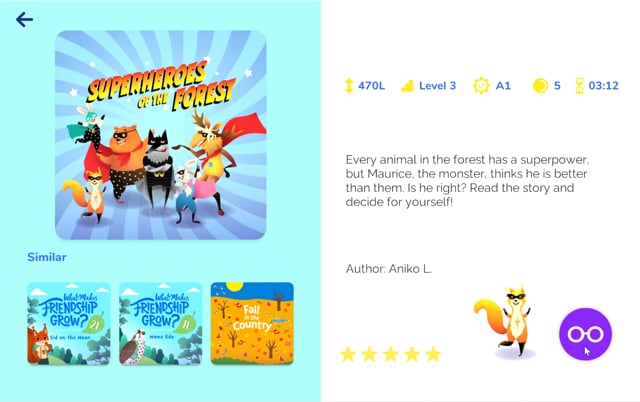Click the Author: Aniko L. text
This screenshot has width=640, height=402.
[x=389, y=269]
